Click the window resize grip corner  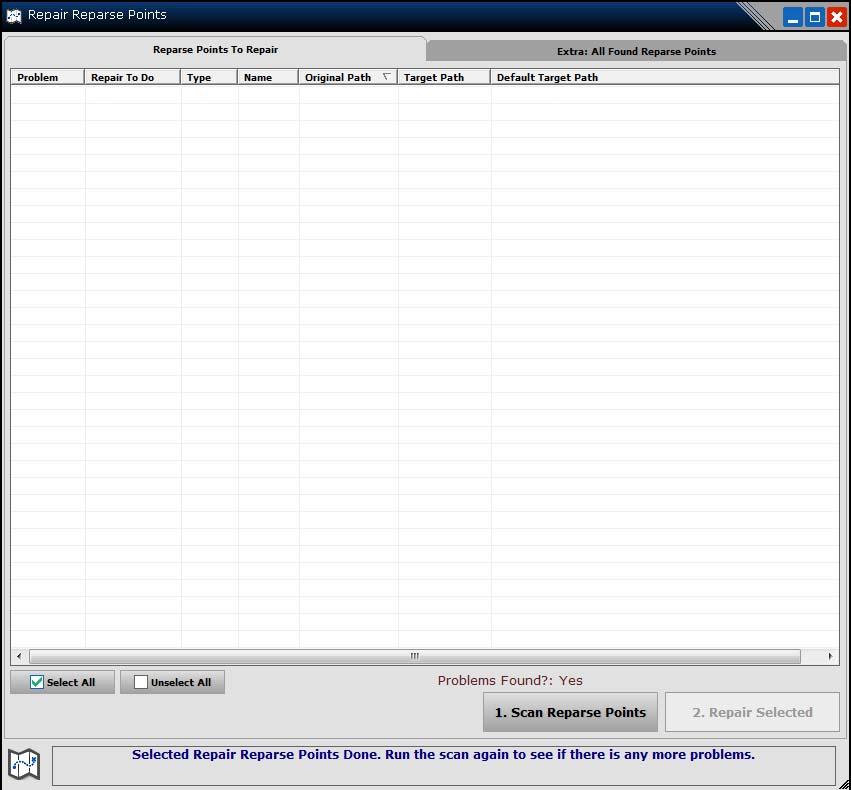pos(844,783)
